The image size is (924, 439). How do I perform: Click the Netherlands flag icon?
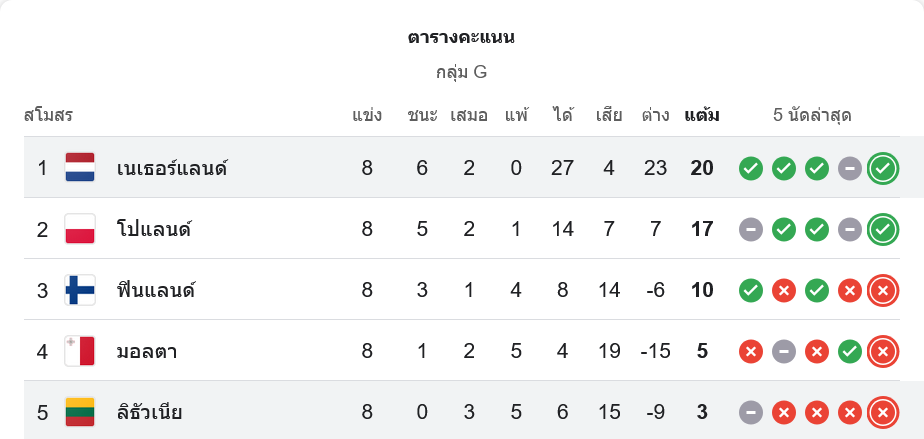tap(80, 168)
